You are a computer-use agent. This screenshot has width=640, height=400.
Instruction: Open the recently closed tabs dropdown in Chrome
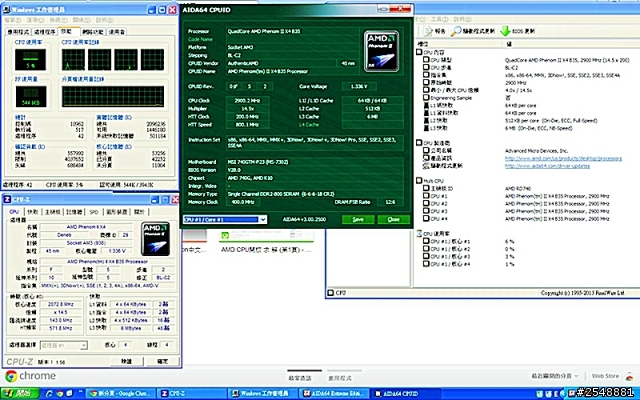click(555, 376)
